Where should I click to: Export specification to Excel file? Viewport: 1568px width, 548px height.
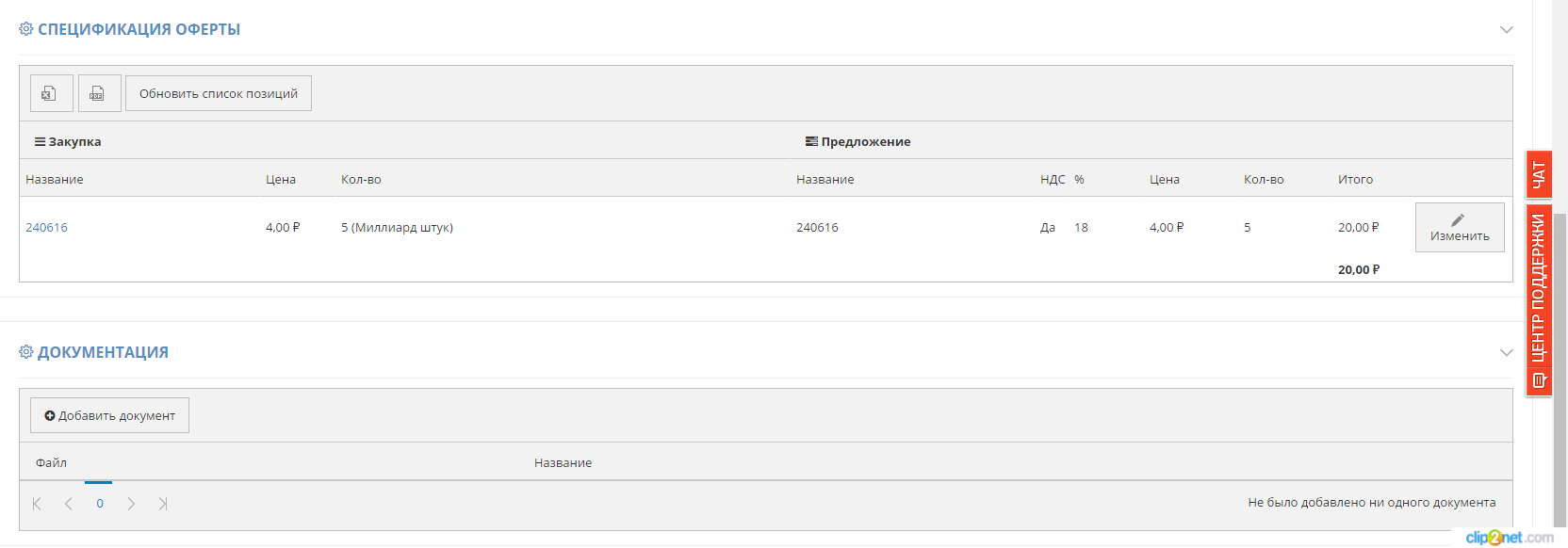(52, 93)
